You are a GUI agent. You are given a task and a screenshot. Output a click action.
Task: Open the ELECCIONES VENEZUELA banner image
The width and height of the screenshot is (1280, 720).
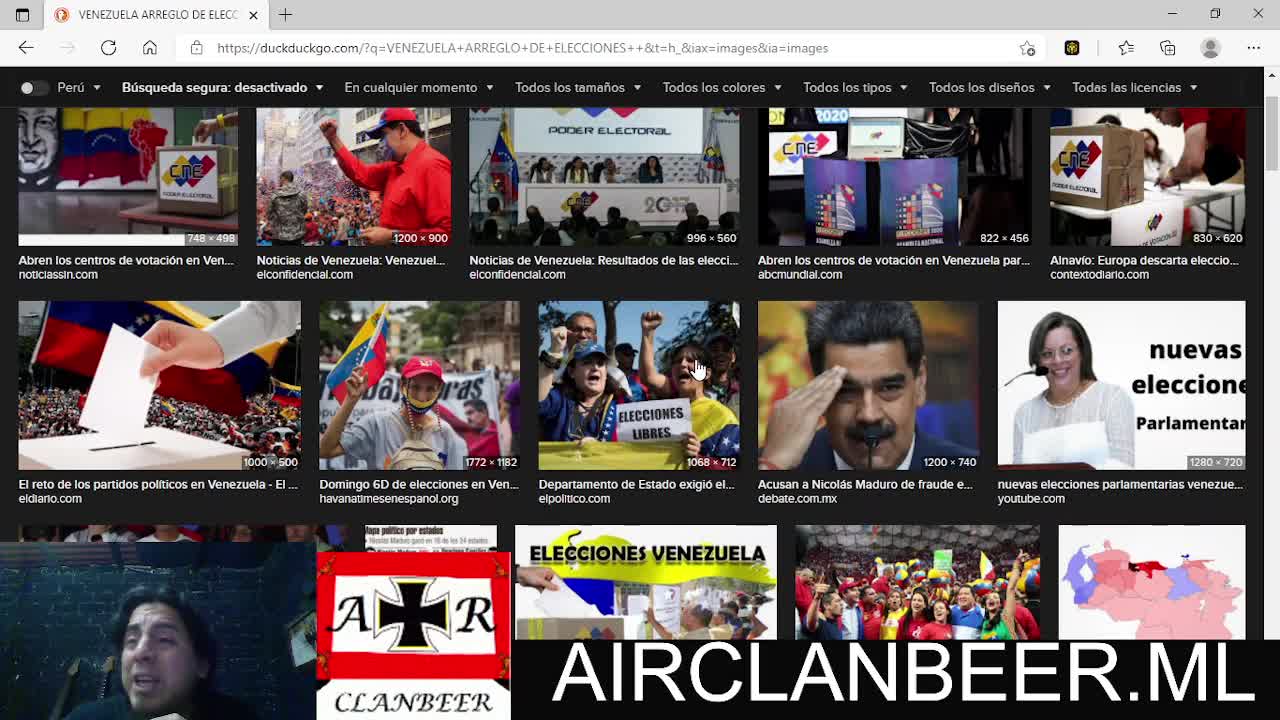point(645,580)
